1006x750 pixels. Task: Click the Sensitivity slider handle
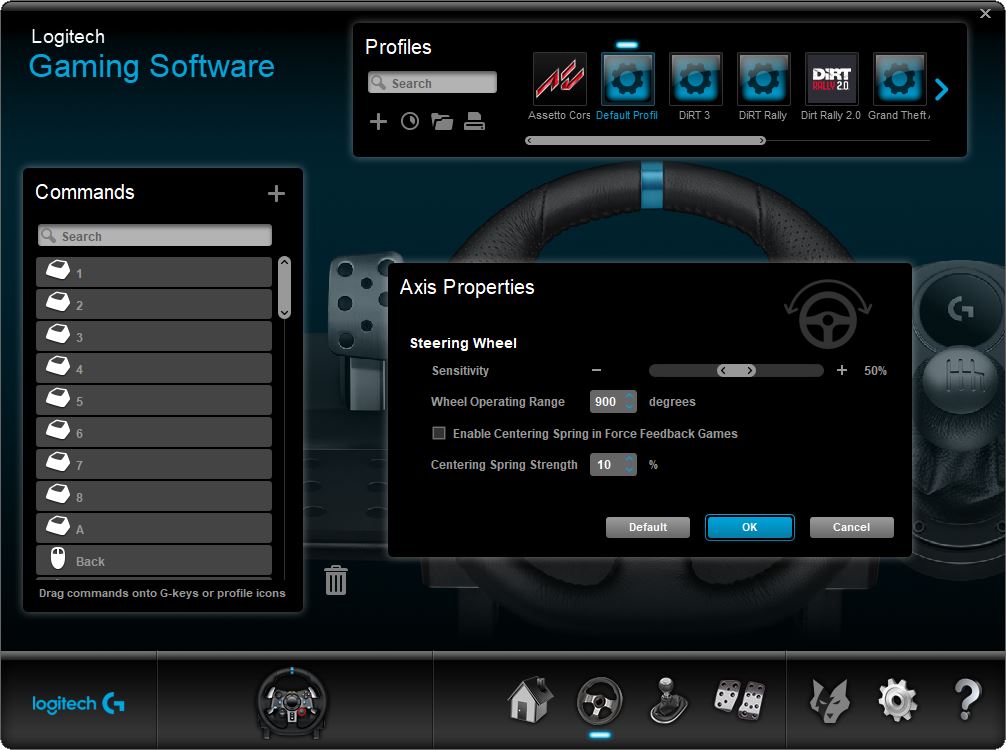[x=736, y=370]
